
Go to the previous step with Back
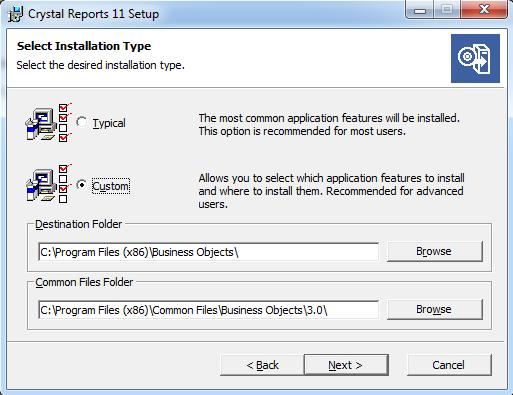click(262, 365)
